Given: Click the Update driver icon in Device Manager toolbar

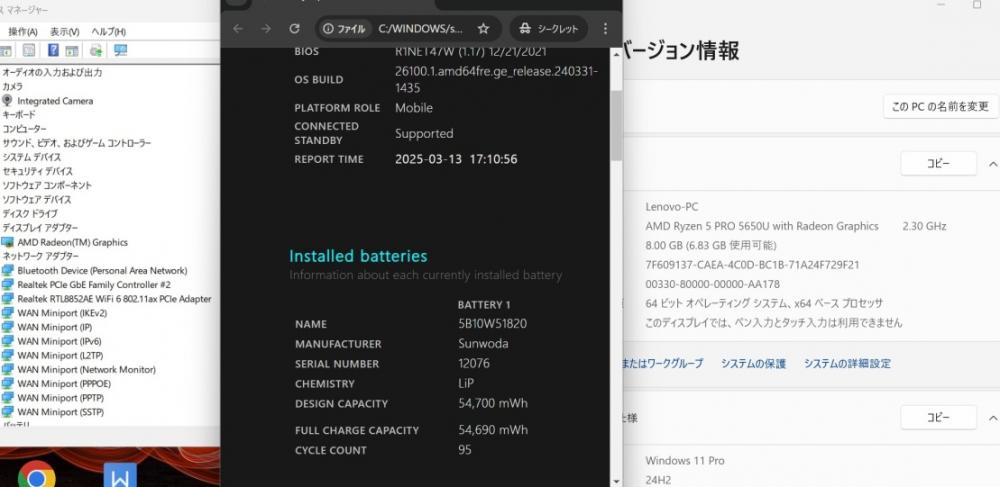Looking at the screenshot, I should click(x=96, y=50).
